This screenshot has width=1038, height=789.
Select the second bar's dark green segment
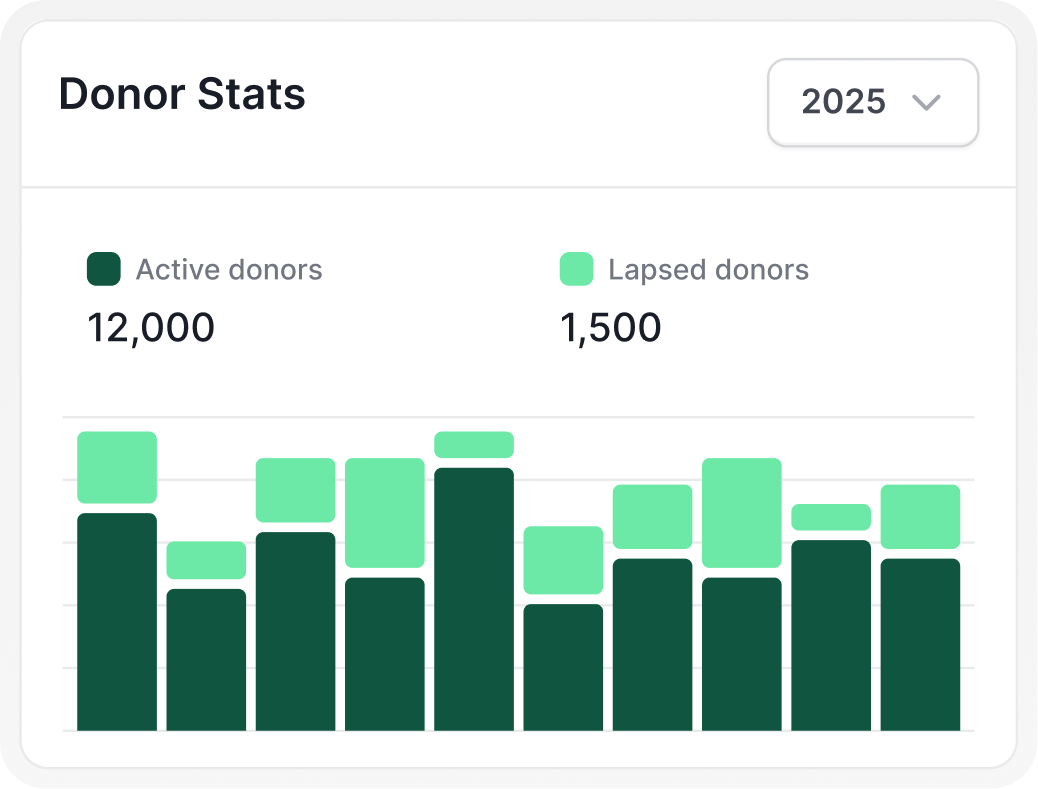[x=207, y=660]
